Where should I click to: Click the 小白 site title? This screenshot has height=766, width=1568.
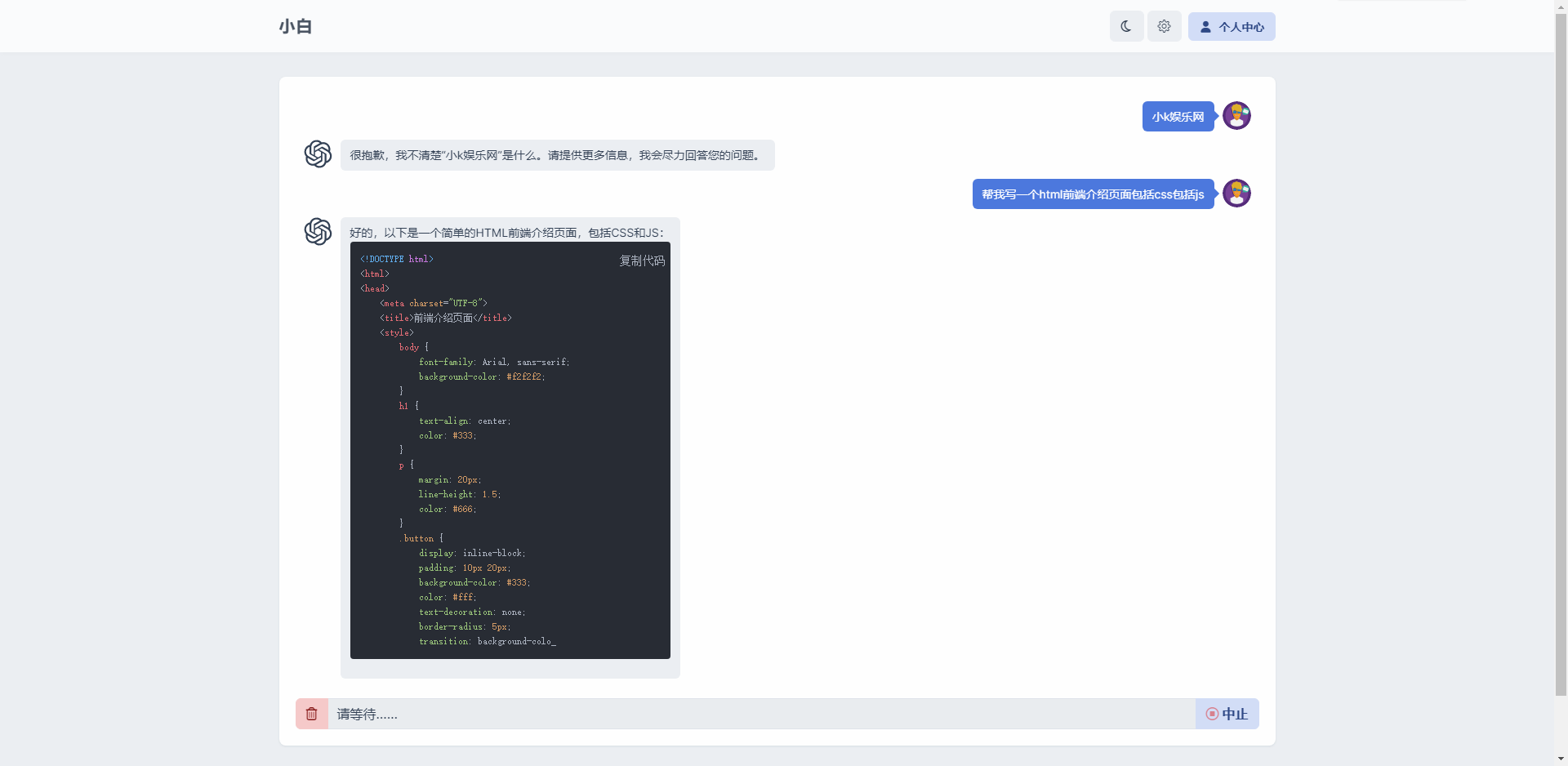tap(296, 26)
